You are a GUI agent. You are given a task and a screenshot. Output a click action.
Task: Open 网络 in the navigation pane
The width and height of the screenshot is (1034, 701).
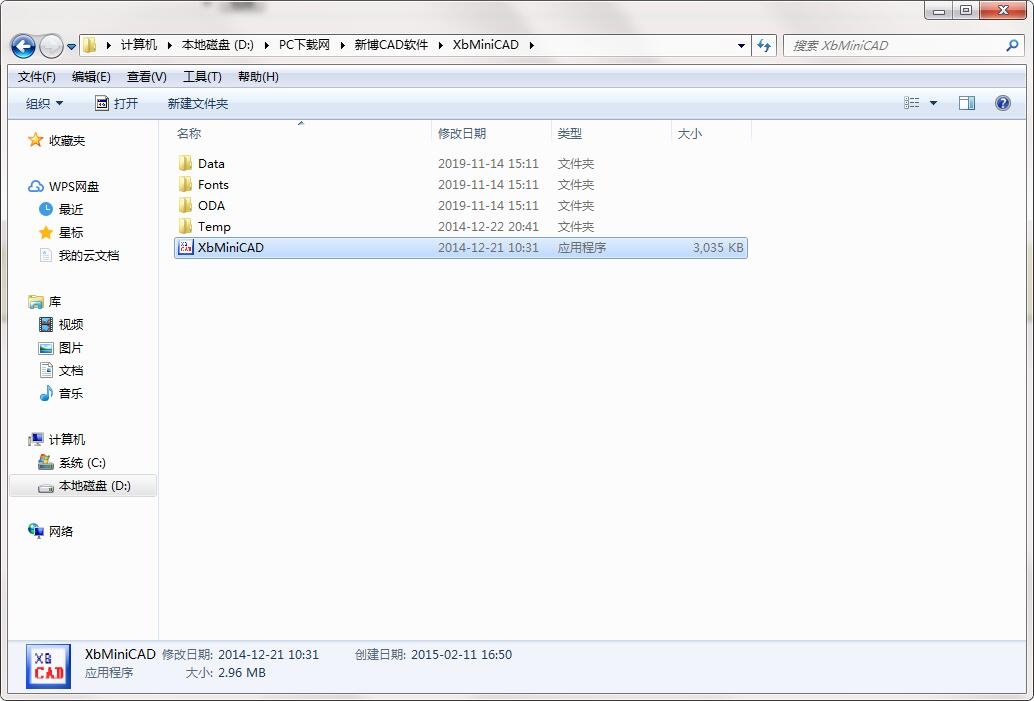coord(61,532)
